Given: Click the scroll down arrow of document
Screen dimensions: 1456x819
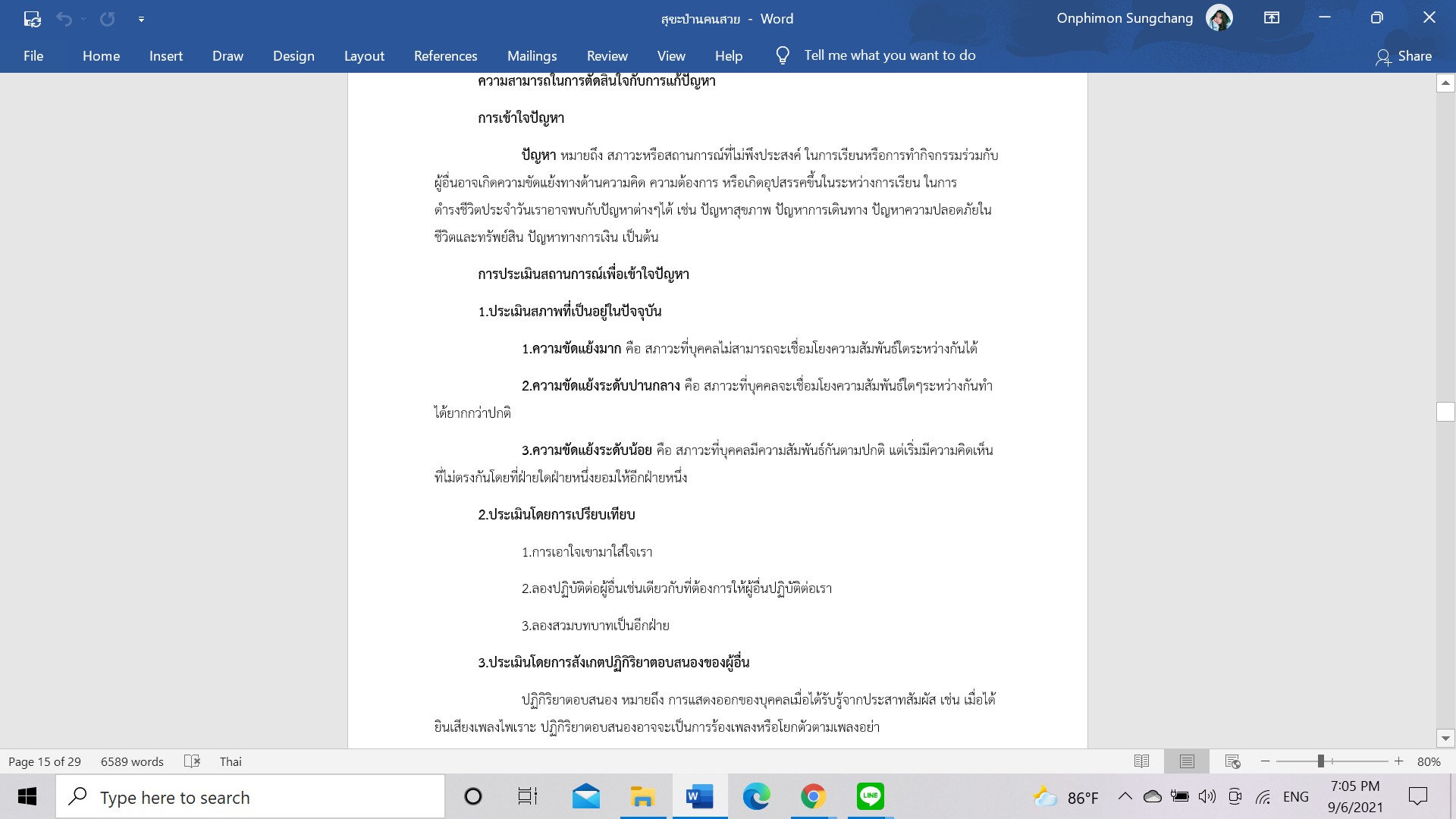Looking at the screenshot, I should (x=1445, y=738).
